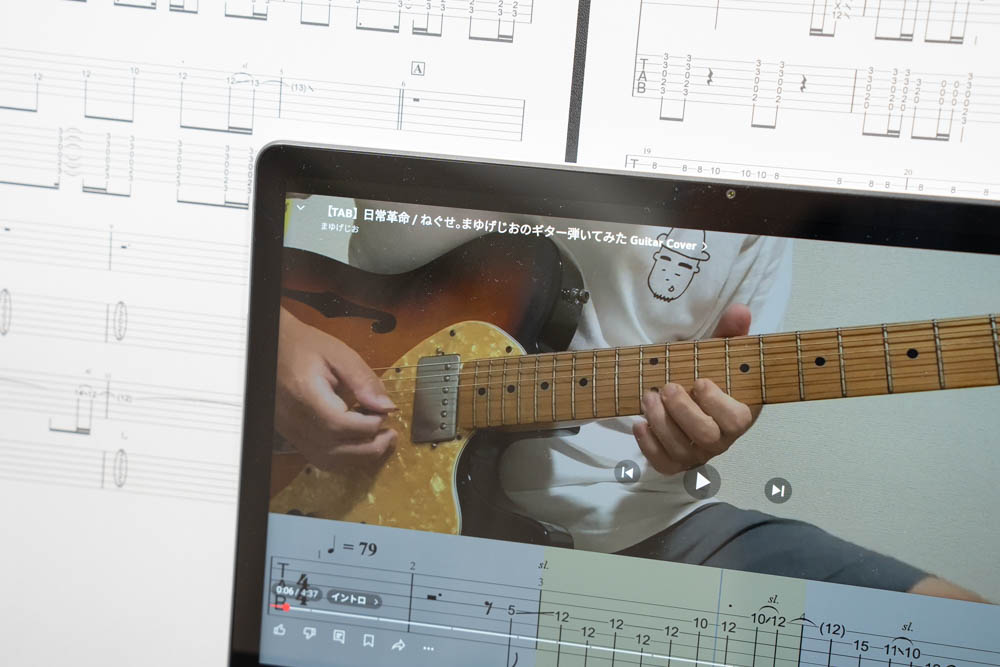1000x667 pixels.
Task: Open the comments panel icon
Action: point(339,636)
